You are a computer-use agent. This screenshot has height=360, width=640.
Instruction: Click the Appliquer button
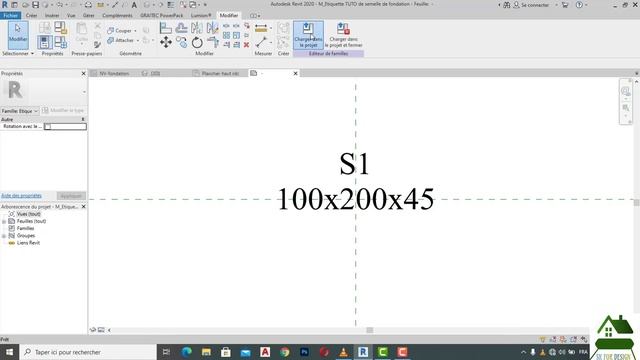coord(71,196)
